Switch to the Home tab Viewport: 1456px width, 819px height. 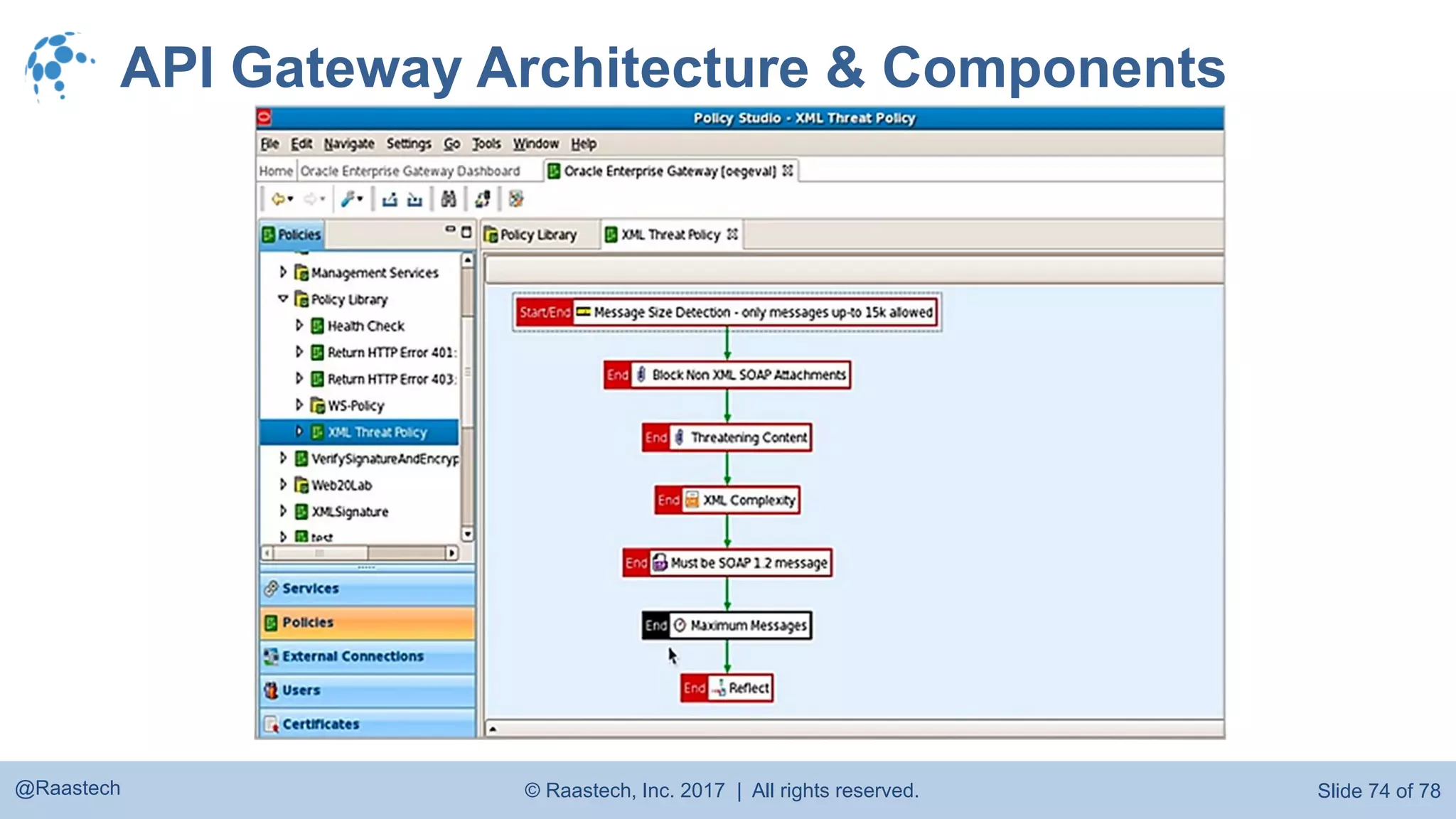276,171
